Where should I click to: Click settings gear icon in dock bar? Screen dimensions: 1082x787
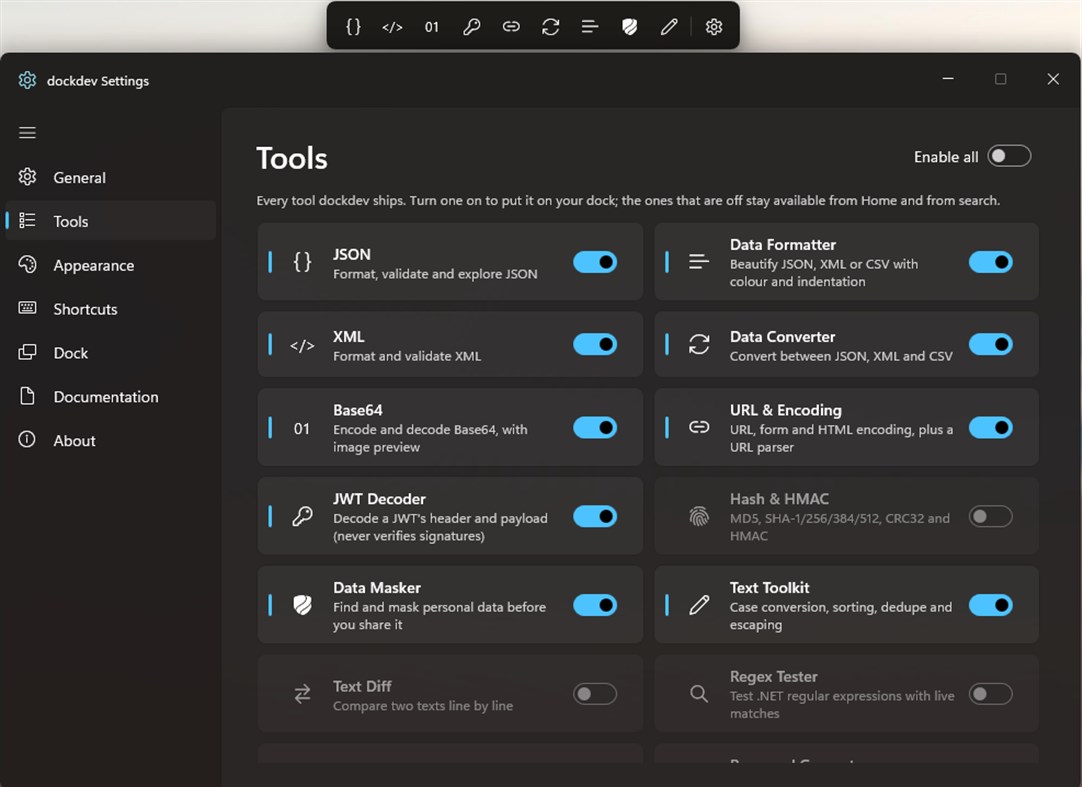(x=714, y=27)
